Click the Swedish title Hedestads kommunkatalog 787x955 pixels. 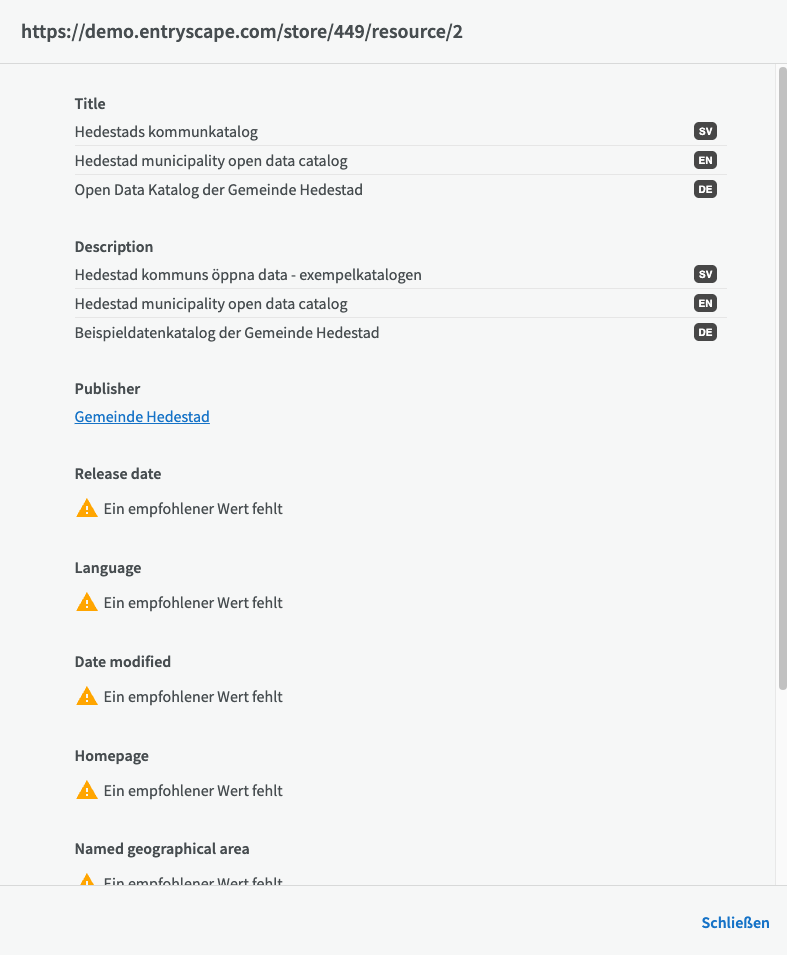point(166,132)
